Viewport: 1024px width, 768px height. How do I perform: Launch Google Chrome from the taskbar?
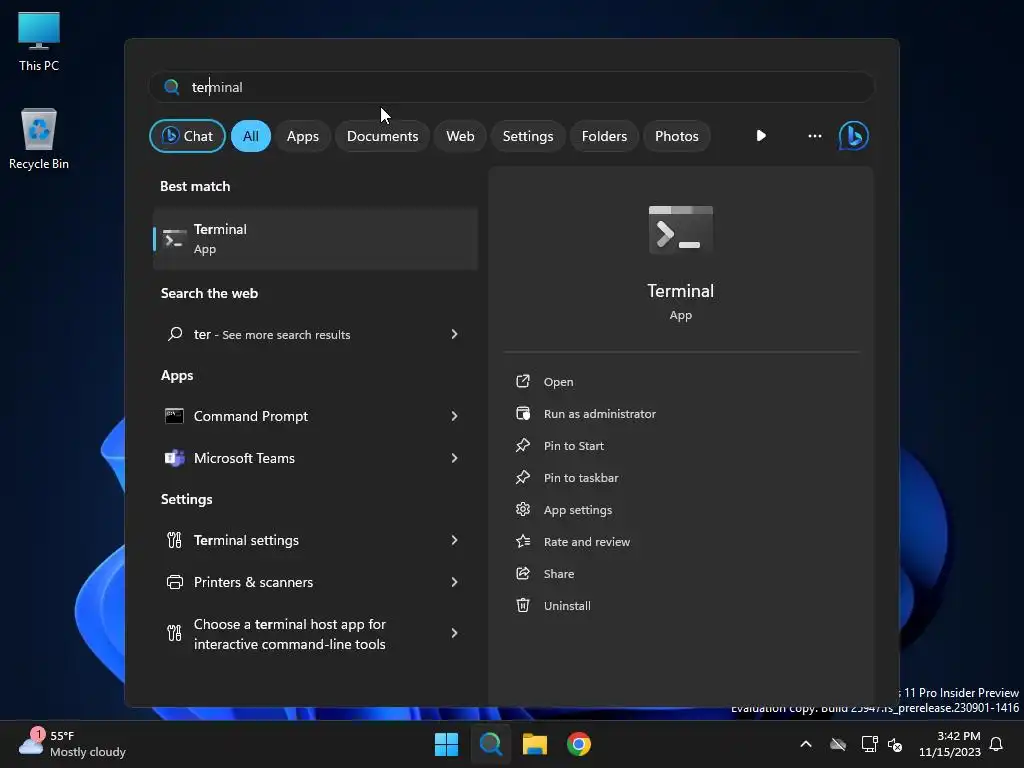point(579,744)
